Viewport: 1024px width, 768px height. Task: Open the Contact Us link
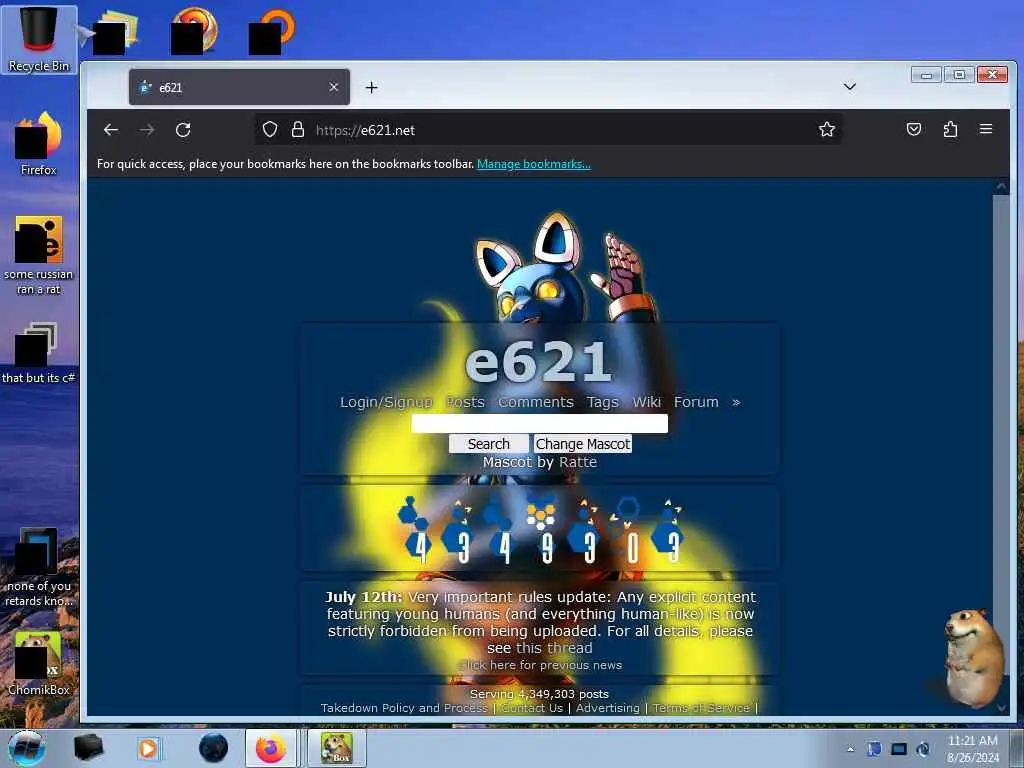click(x=532, y=708)
